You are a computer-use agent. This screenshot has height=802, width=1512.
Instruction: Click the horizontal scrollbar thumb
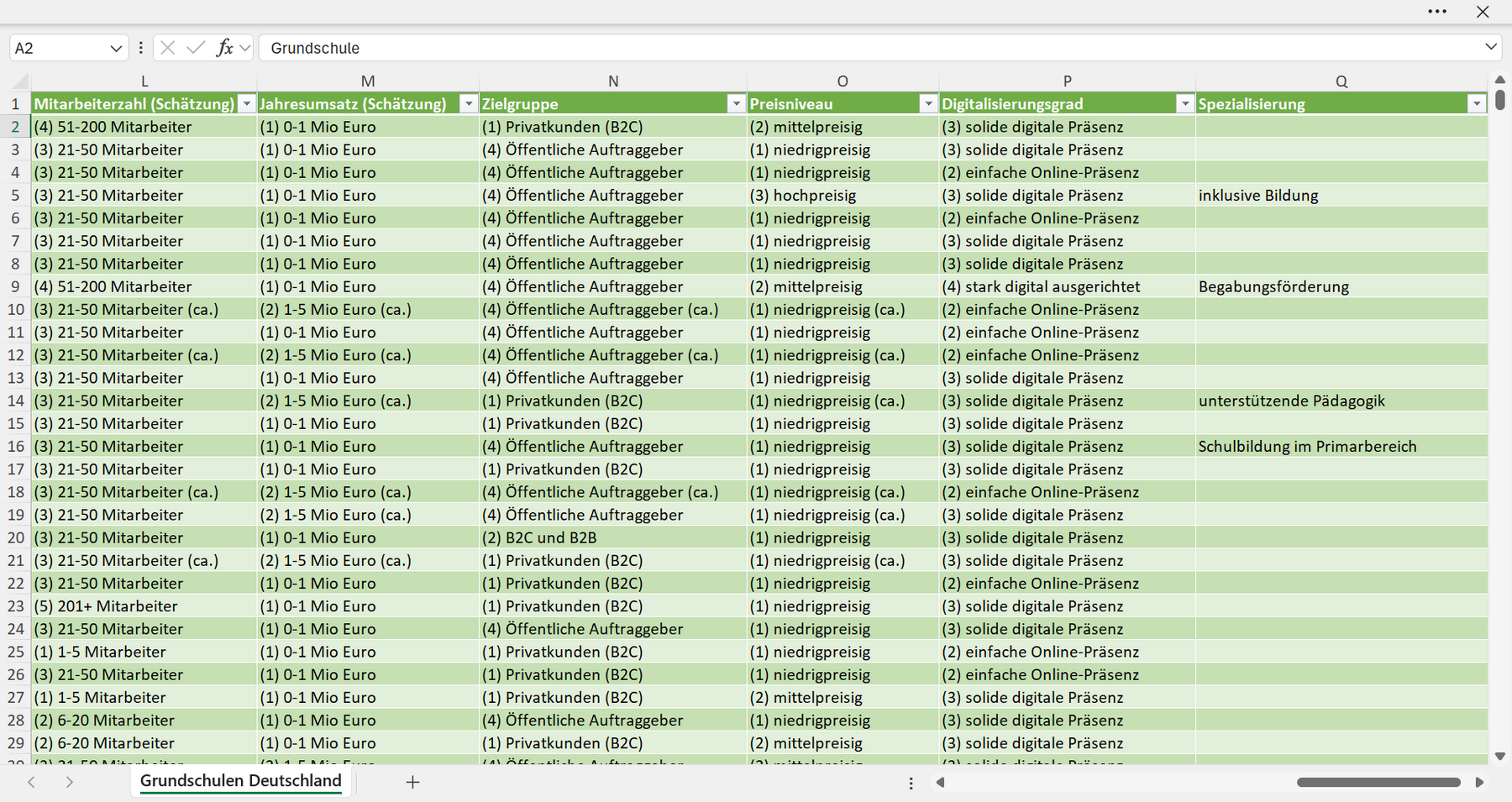click(1378, 782)
